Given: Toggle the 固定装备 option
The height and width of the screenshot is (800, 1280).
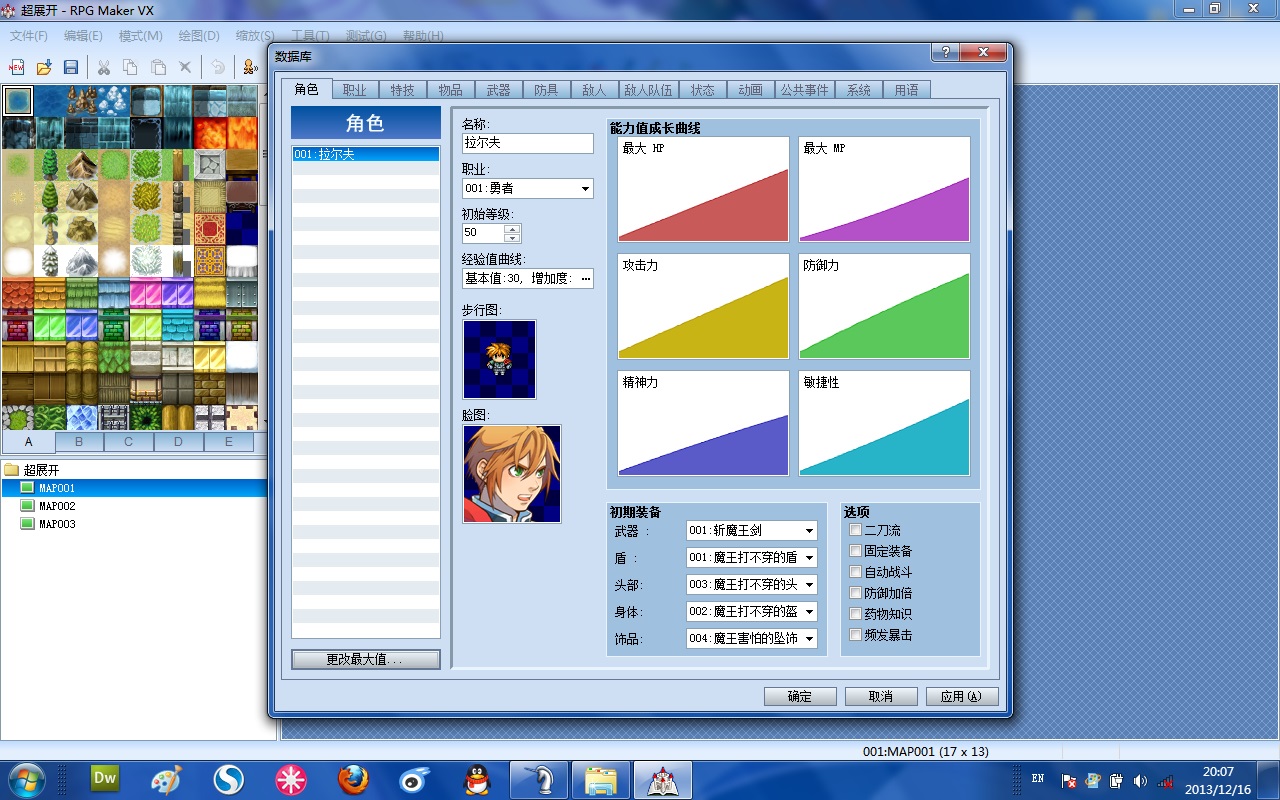Looking at the screenshot, I should 855,551.
